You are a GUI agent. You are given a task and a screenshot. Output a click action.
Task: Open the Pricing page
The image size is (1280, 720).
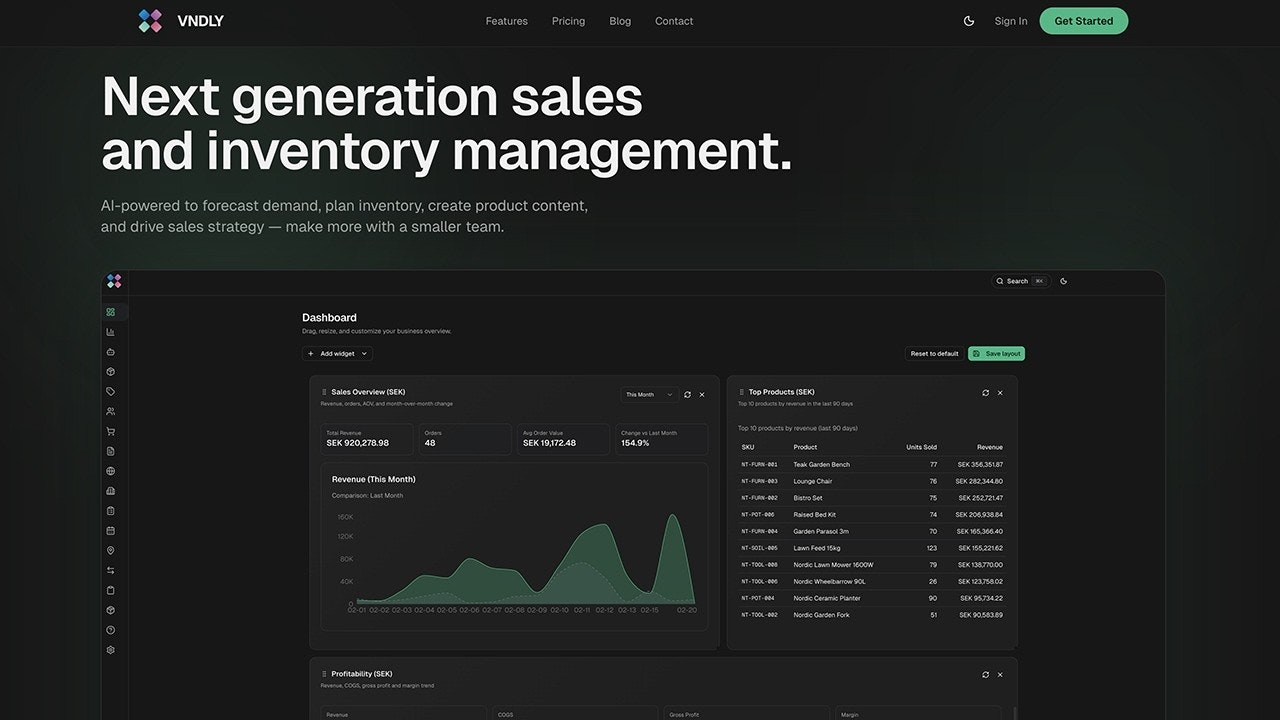(568, 21)
